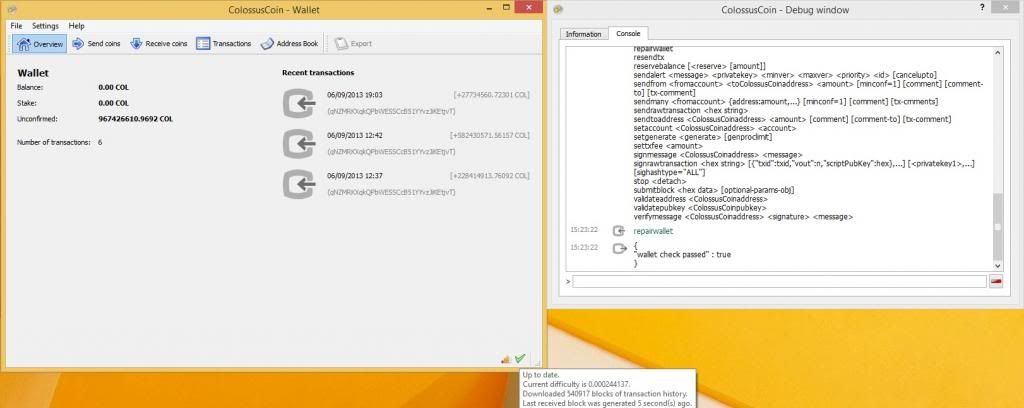Open the Send coins page
The width and height of the screenshot is (1024, 408).
coord(96,44)
